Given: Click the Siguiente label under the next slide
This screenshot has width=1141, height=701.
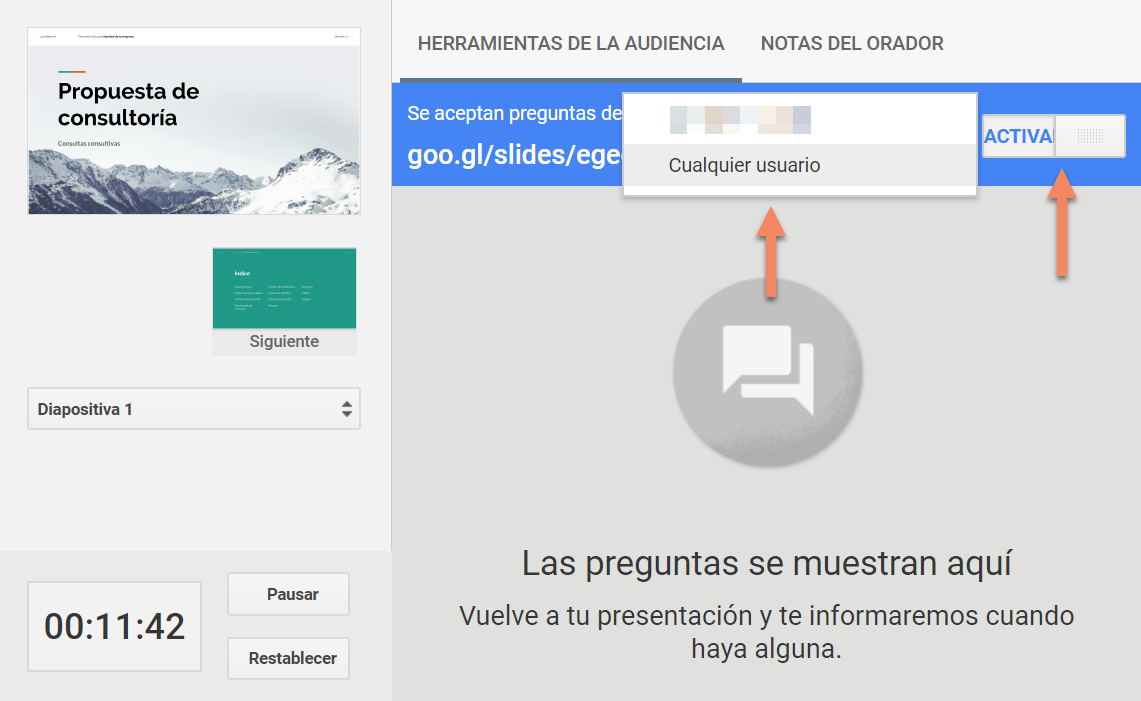Looking at the screenshot, I should pos(284,341).
